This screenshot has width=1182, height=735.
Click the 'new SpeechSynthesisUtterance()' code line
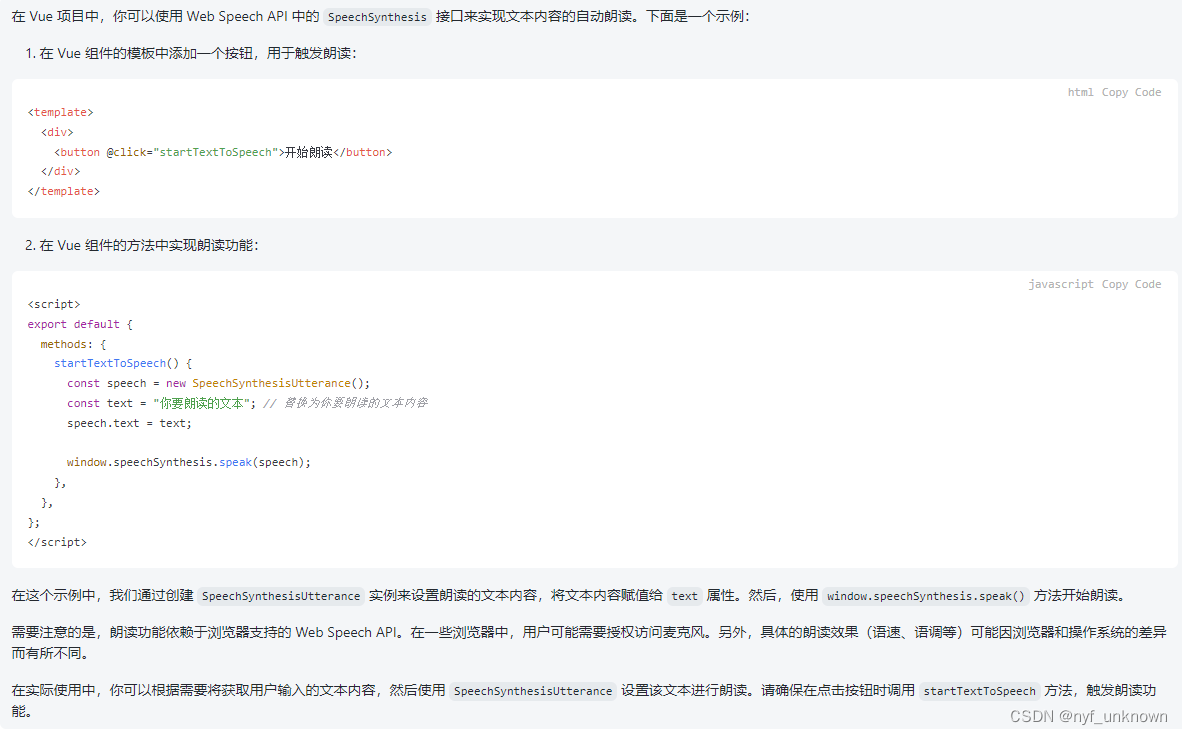click(219, 384)
